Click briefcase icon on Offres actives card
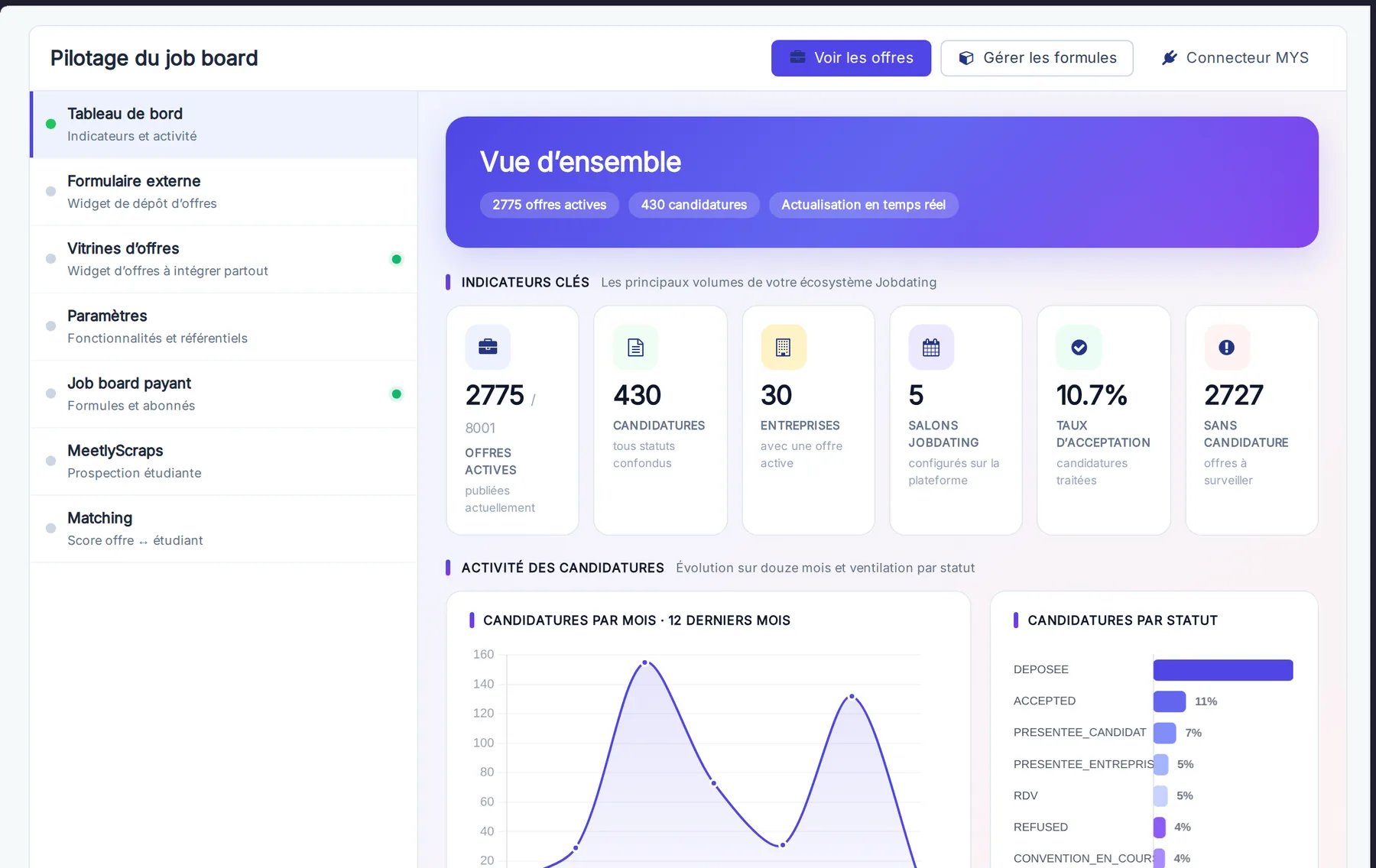Viewport: 1376px width, 868px height. pos(488,347)
